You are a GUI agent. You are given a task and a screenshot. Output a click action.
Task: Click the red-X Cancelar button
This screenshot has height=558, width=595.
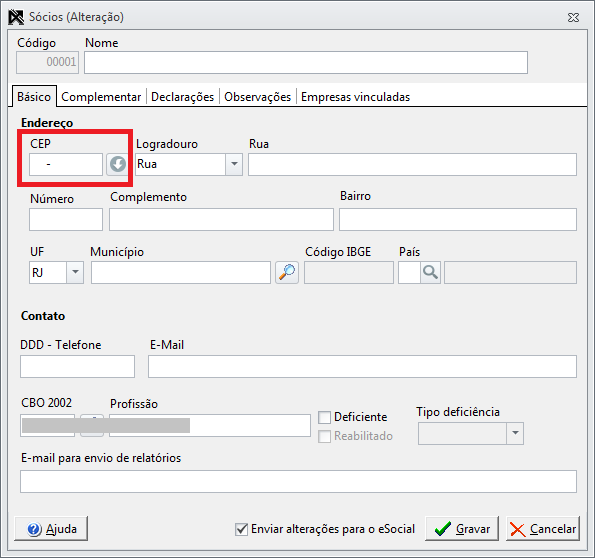tap(543, 528)
